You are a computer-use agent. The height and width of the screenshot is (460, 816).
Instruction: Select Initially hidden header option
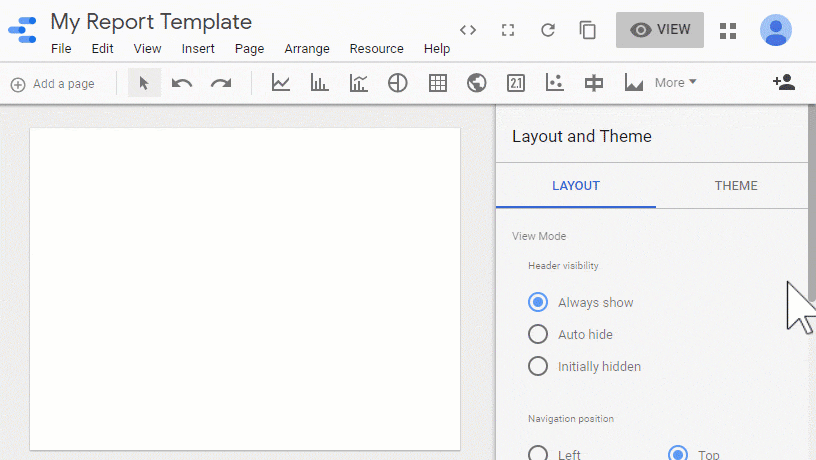point(538,366)
